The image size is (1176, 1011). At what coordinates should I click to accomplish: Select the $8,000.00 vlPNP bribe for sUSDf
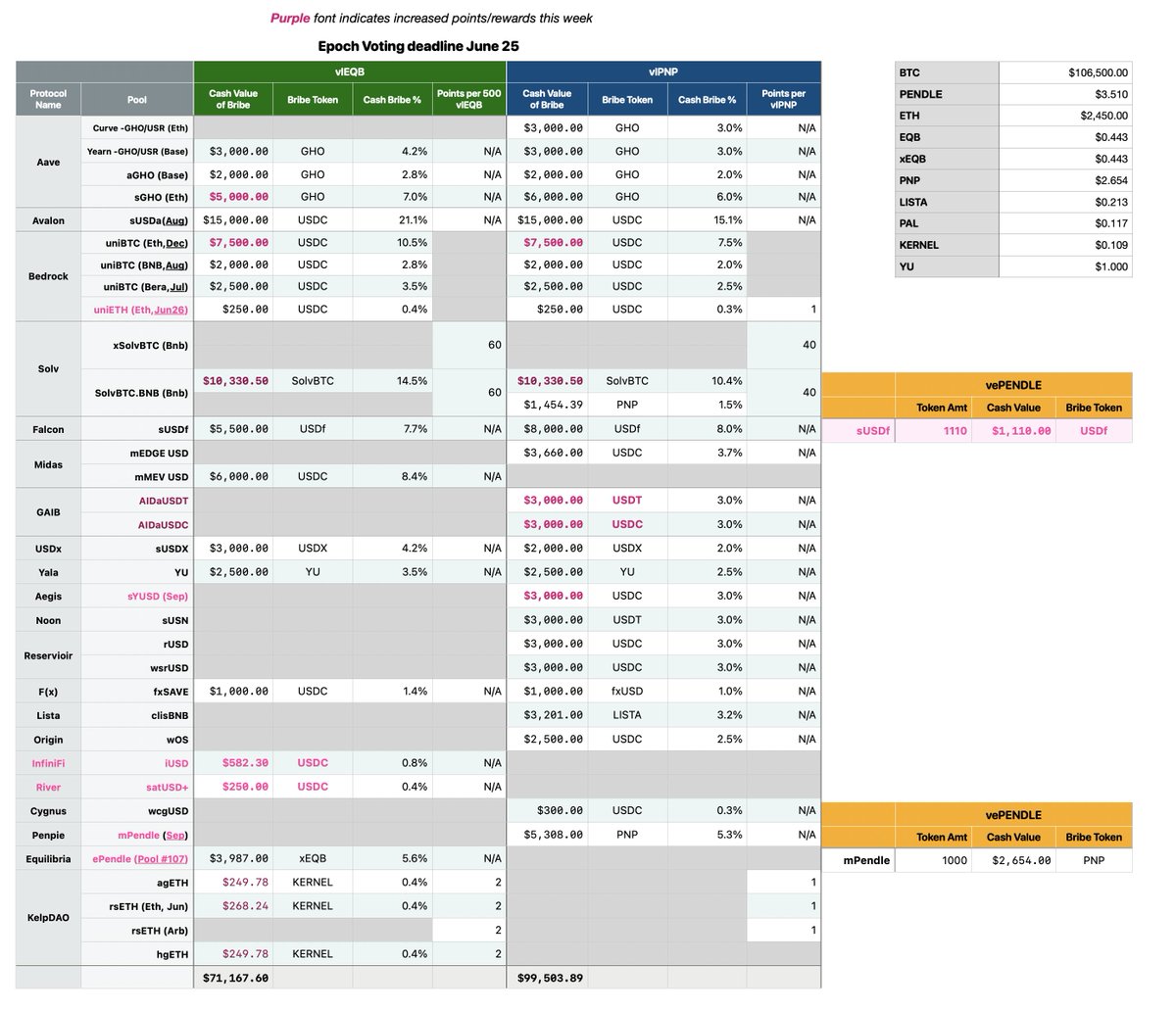click(x=547, y=429)
